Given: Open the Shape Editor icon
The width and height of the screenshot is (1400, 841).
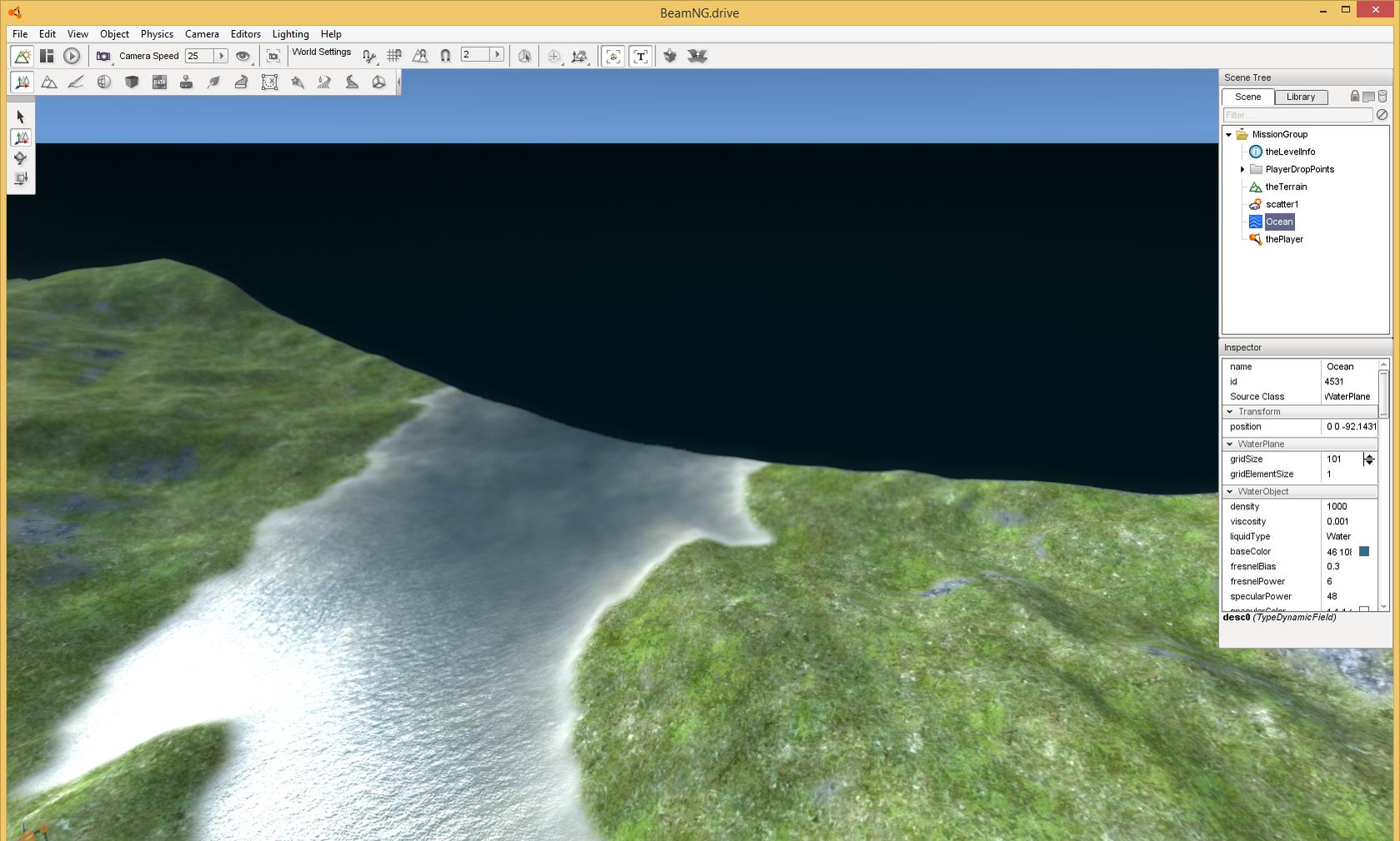Looking at the screenshot, I should click(x=379, y=82).
